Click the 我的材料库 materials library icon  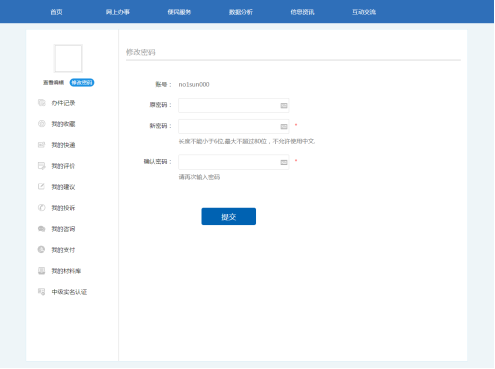click(41, 271)
